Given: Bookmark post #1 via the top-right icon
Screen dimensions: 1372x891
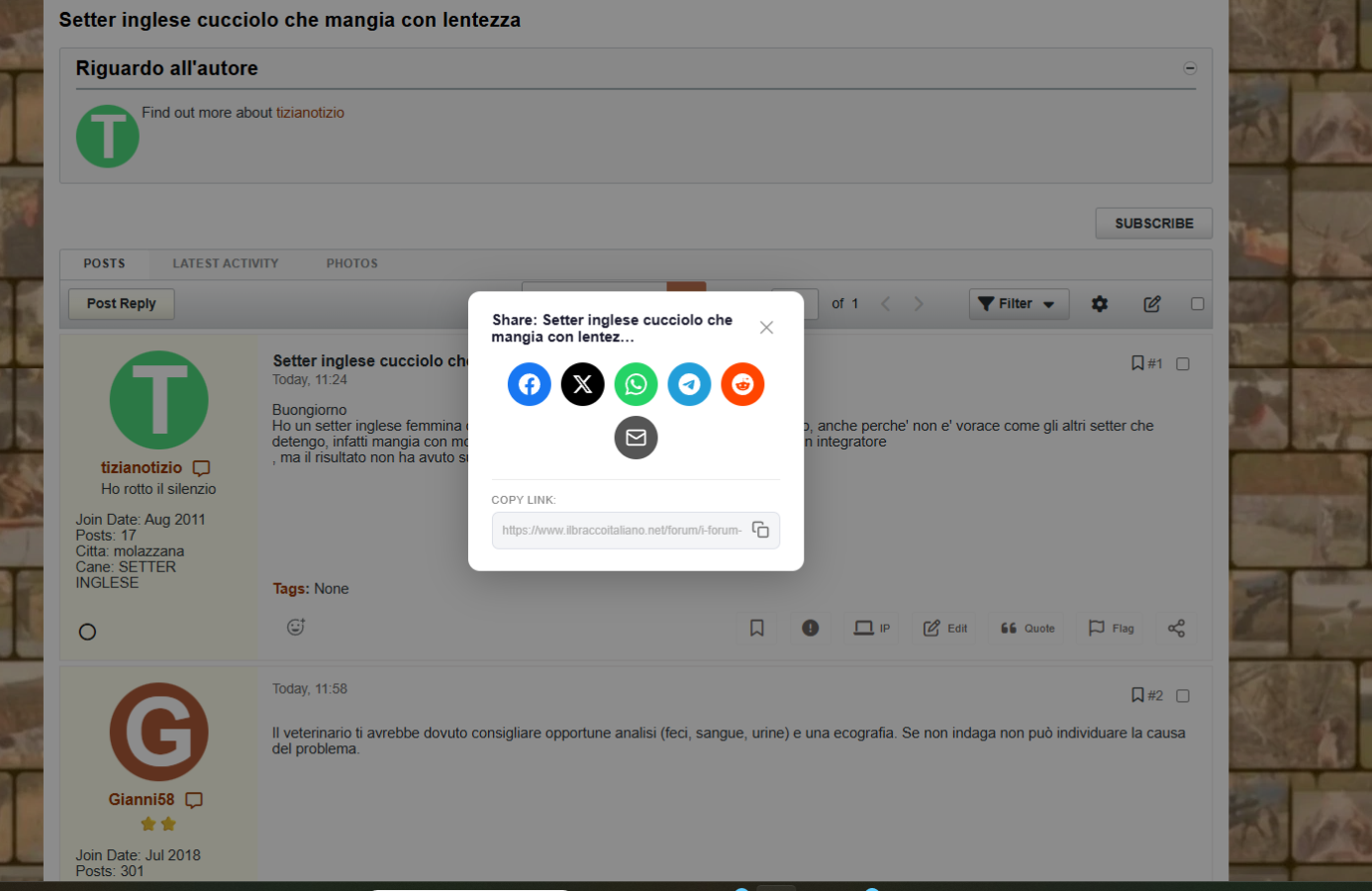Looking at the screenshot, I should 1138,363.
